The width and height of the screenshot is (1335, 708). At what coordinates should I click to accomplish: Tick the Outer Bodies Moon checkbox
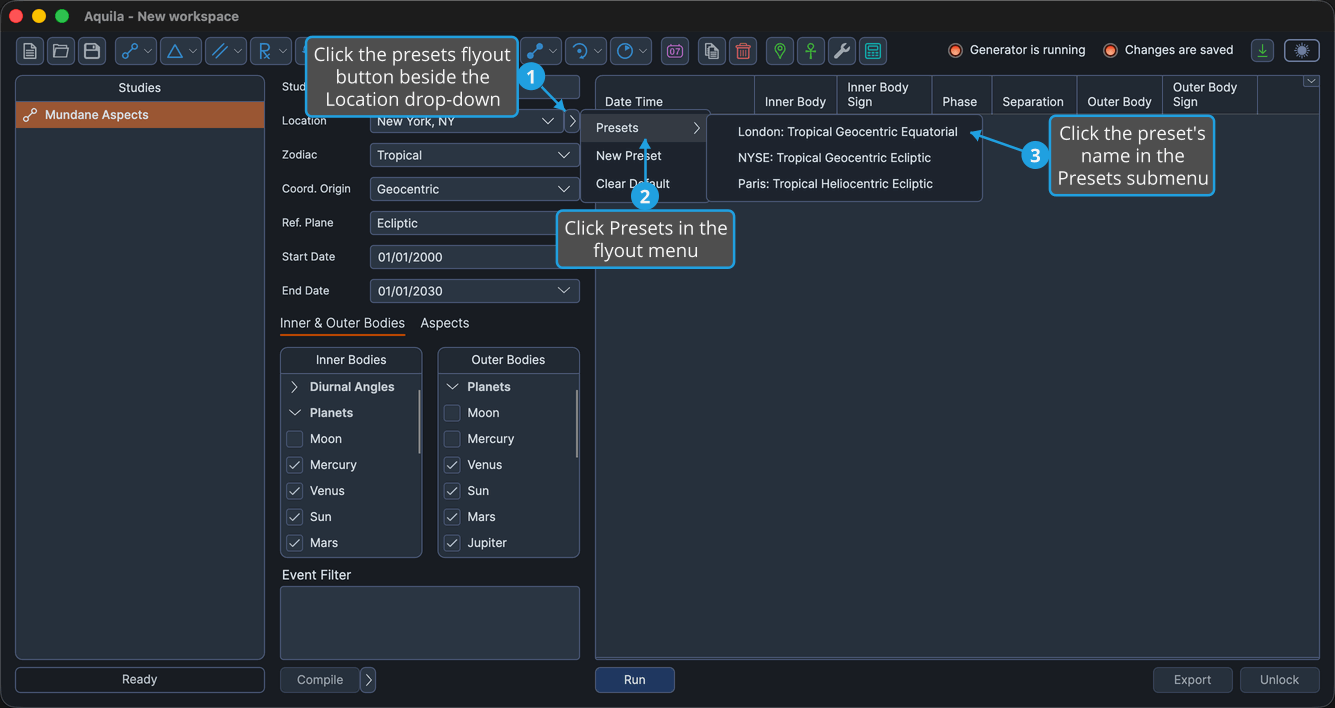[x=452, y=413]
